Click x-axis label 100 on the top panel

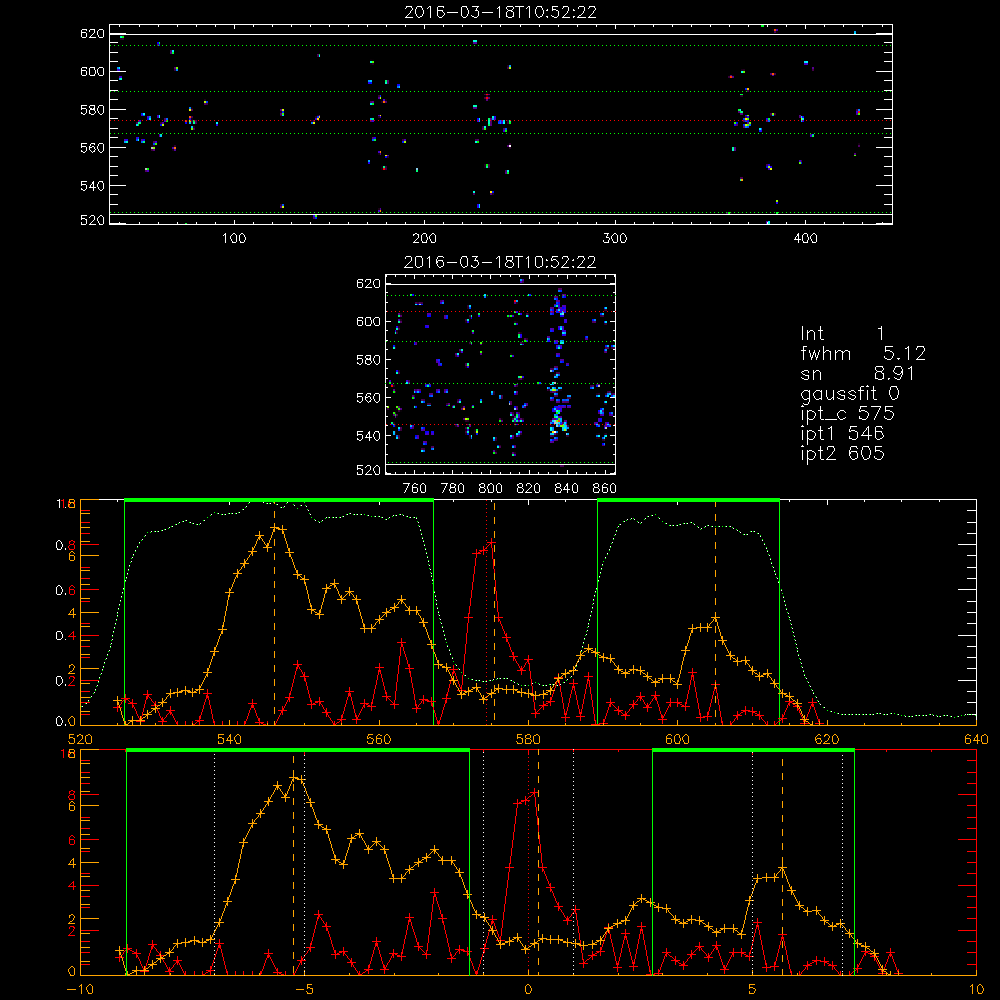point(234,239)
